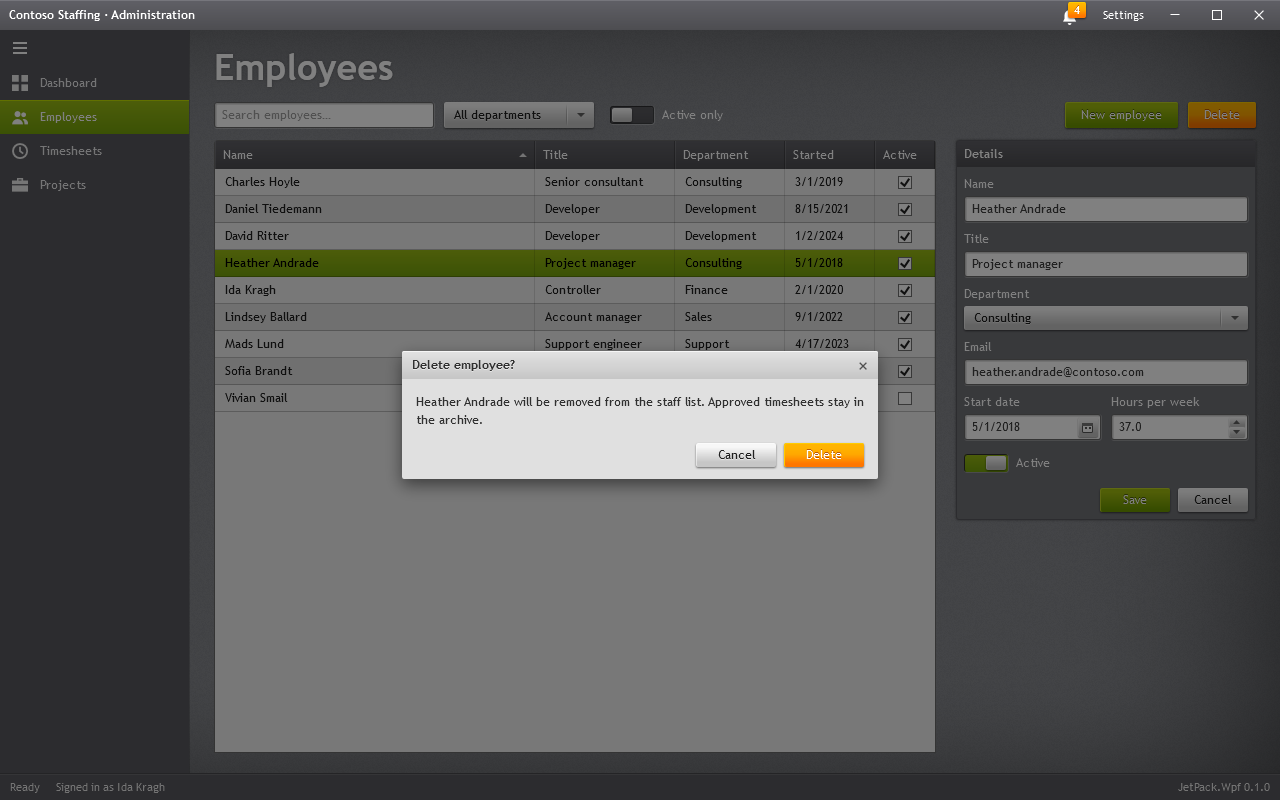Open the notifications bell
Image resolution: width=1280 pixels, height=800 pixels.
(x=1070, y=16)
